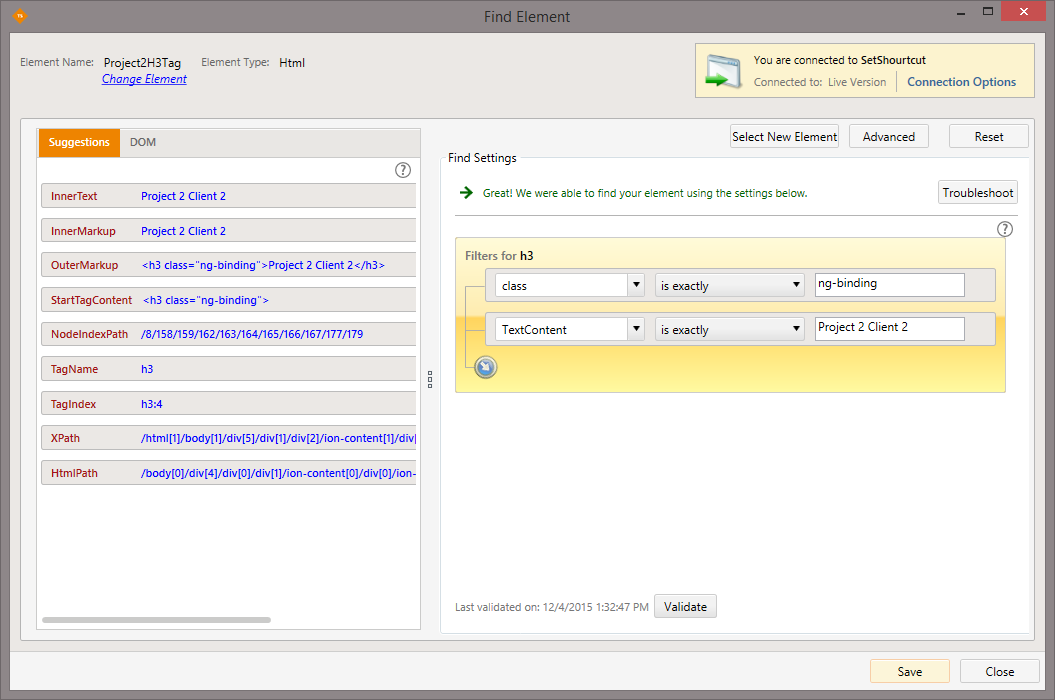Screen dimensions: 1055x700
Task: Click the horizontal scrollbar in Suggestions
Action: (x=156, y=620)
